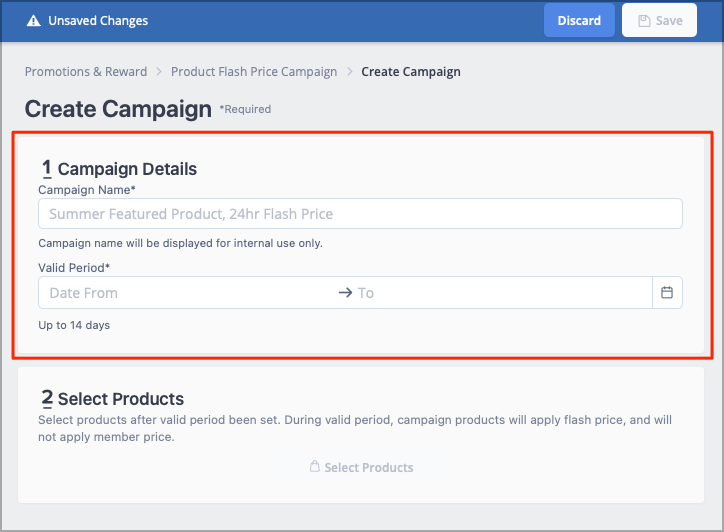Screen dimensions: 724x532
Task: Click the Campaign Name label
Action: (x=87, y=190)
